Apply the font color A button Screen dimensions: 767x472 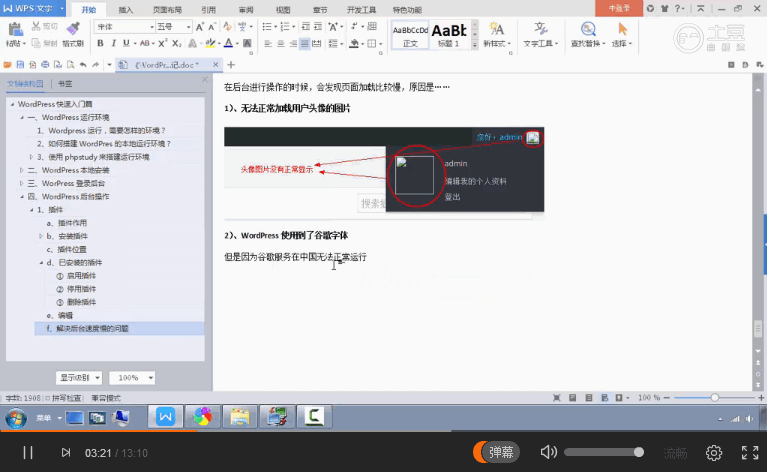(228, 44)
